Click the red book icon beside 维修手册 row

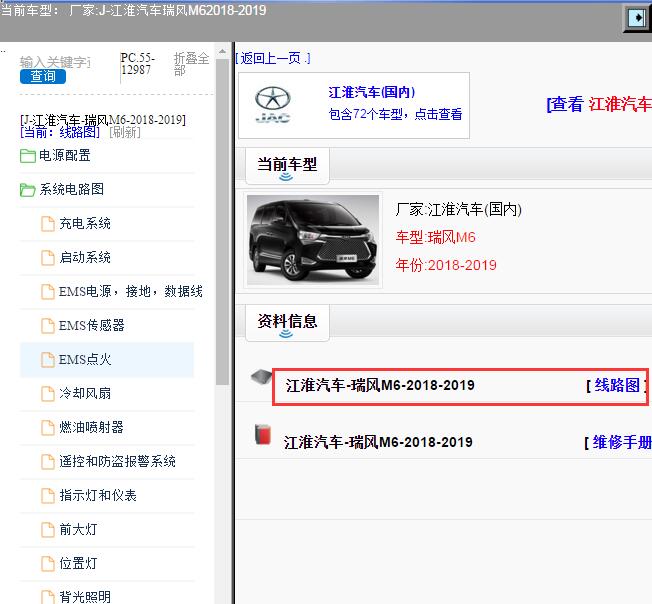coord(263,435)
